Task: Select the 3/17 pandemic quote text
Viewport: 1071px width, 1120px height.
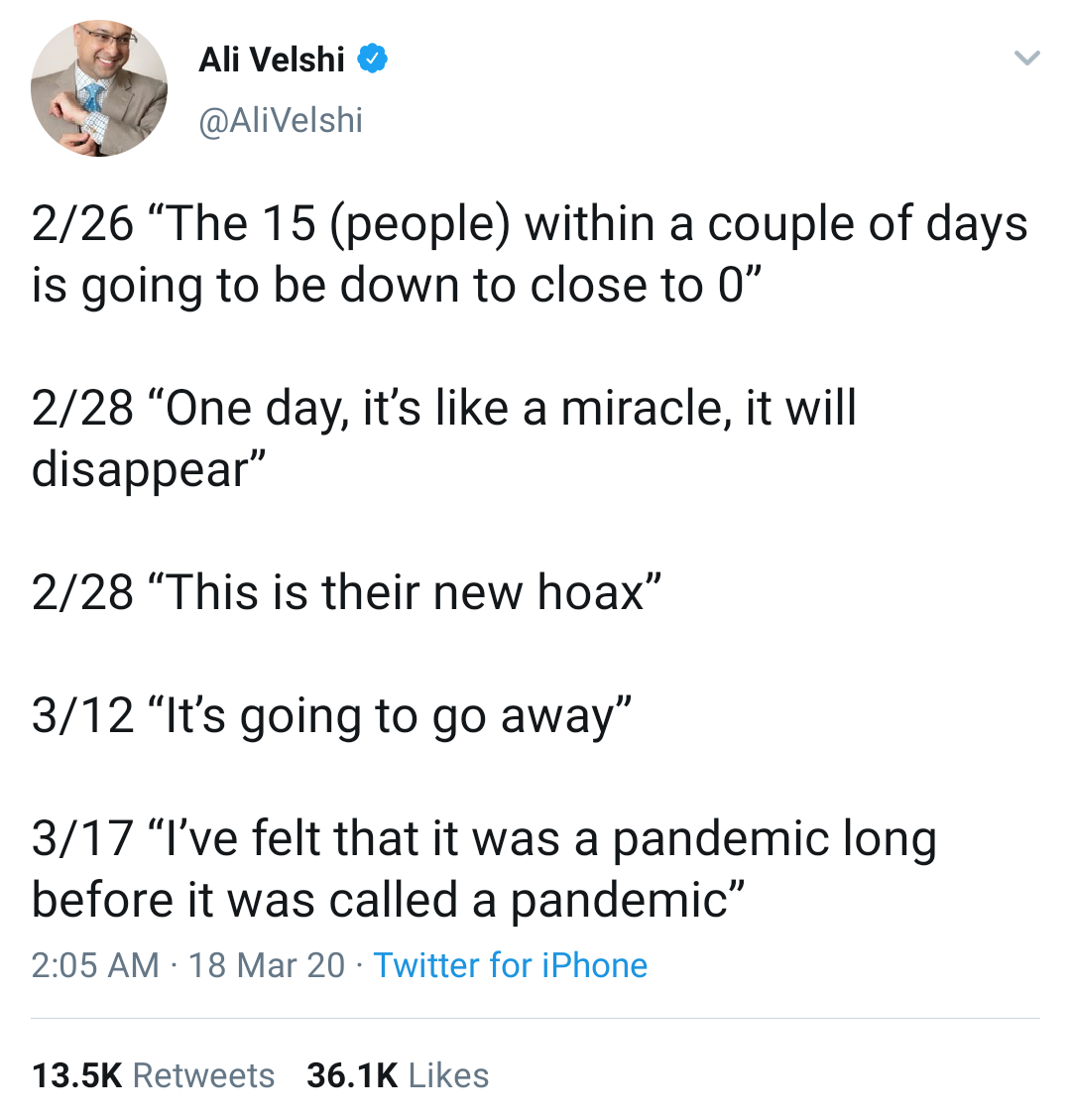Action: click(484, 869)
